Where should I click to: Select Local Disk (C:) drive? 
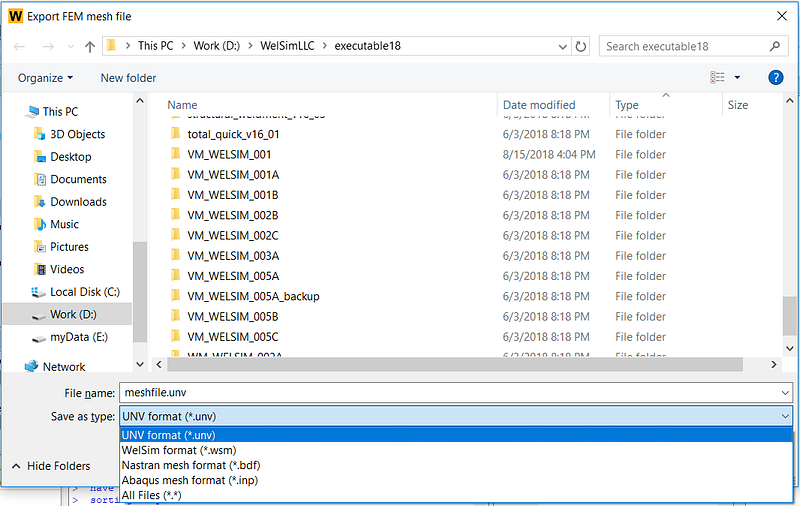85,292
